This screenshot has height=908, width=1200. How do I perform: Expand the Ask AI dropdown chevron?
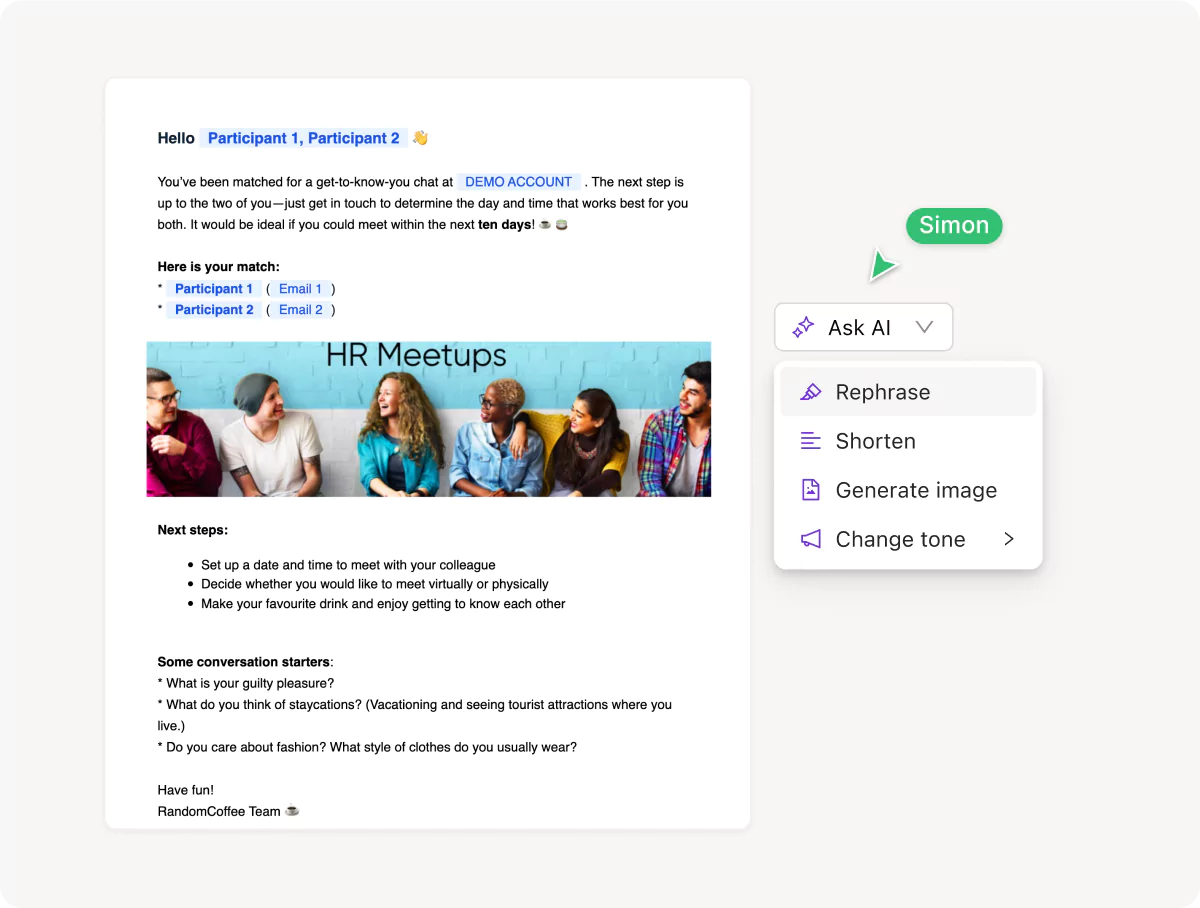[924, 327]
